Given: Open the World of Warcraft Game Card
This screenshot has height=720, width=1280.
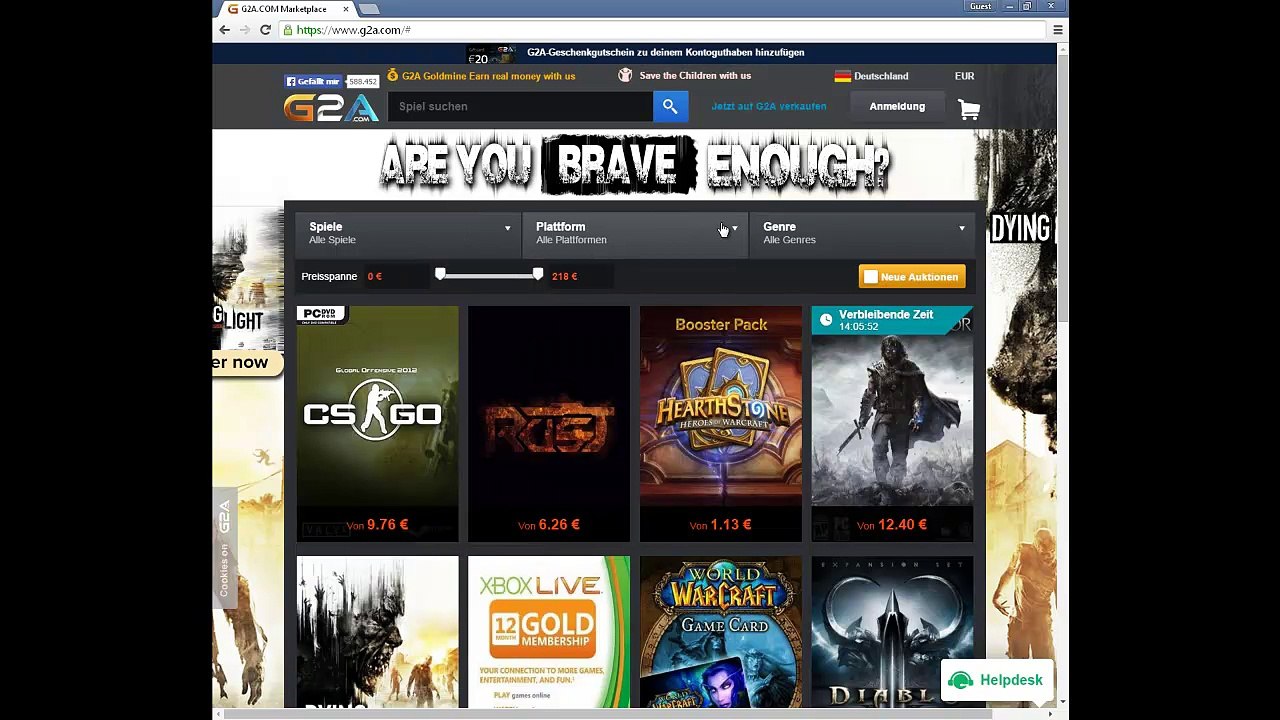Looking at the screenshot, I should pyautogui.click(x=721, y=632).
